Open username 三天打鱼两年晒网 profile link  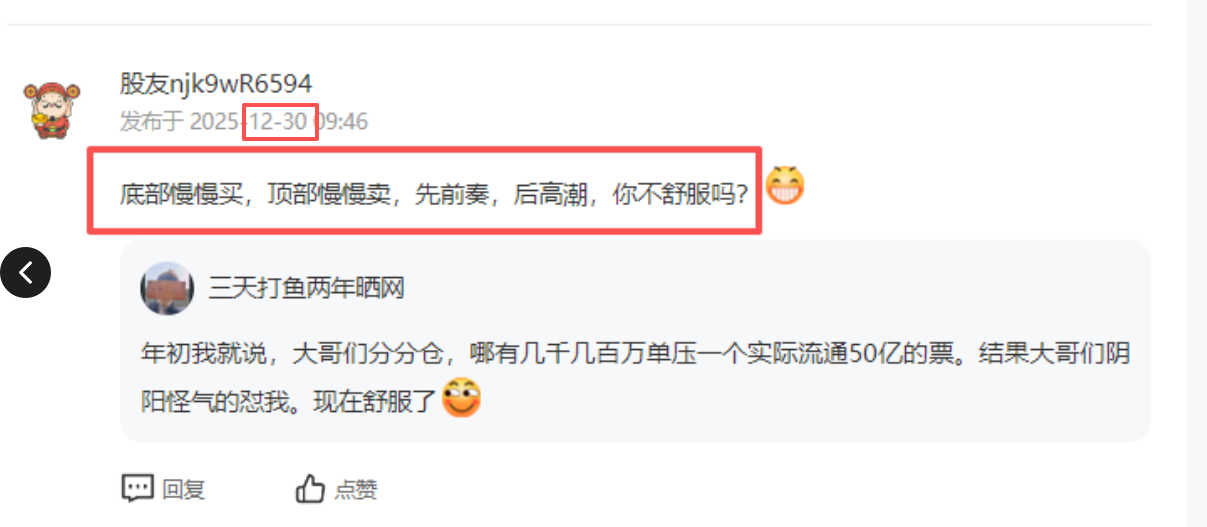(x=306, y=289)
